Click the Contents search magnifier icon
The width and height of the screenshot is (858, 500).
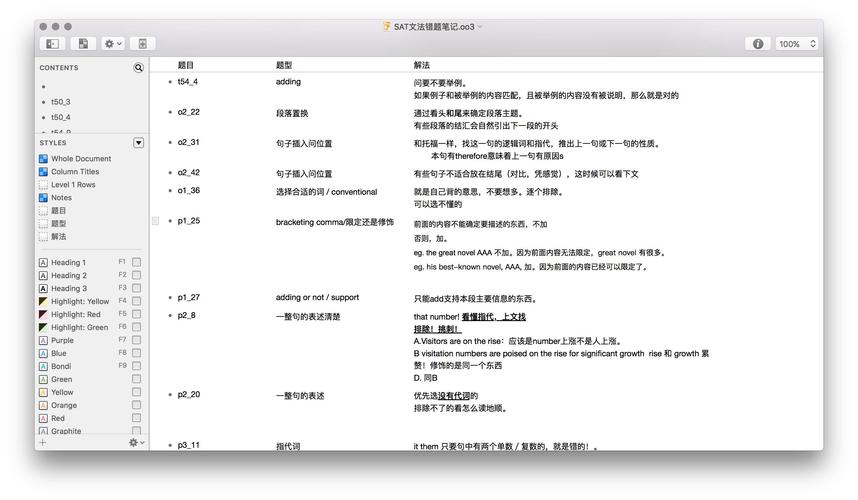click(138, 68)
